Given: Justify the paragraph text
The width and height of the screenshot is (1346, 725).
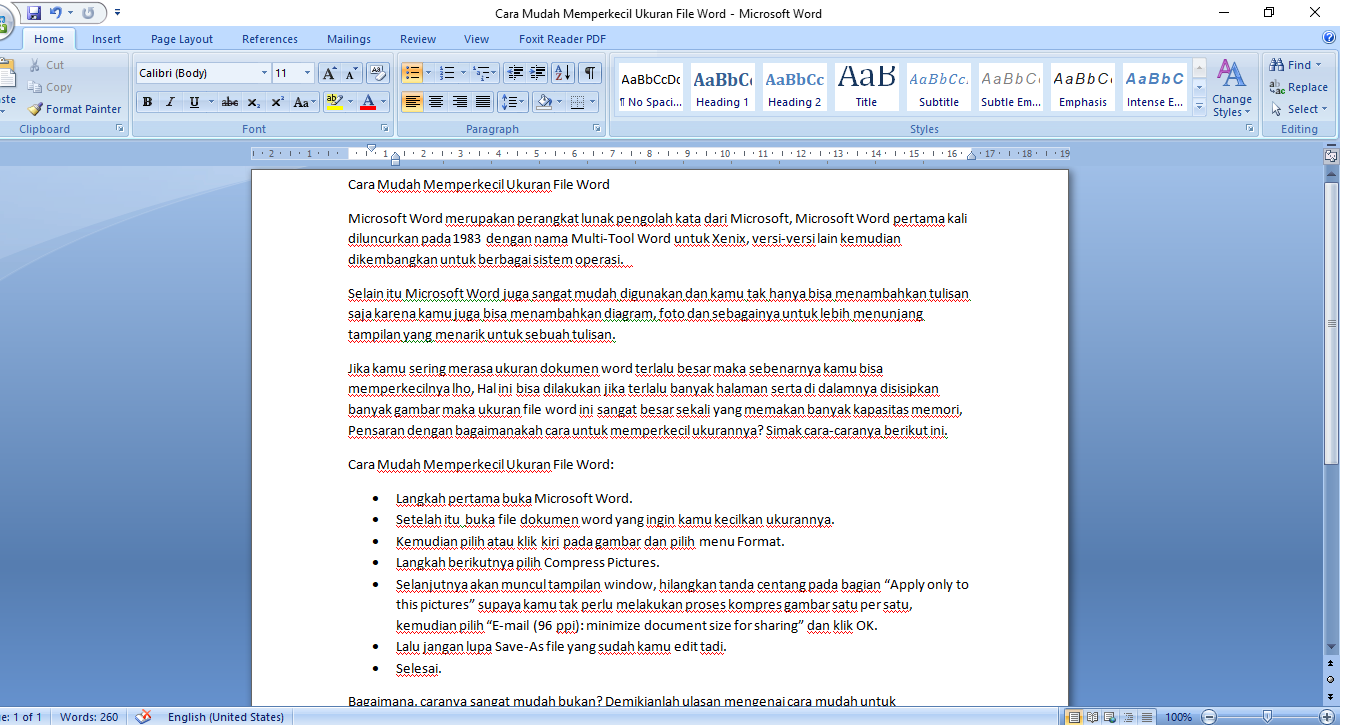Looking at the screenshot, I should tap(482, 102).
